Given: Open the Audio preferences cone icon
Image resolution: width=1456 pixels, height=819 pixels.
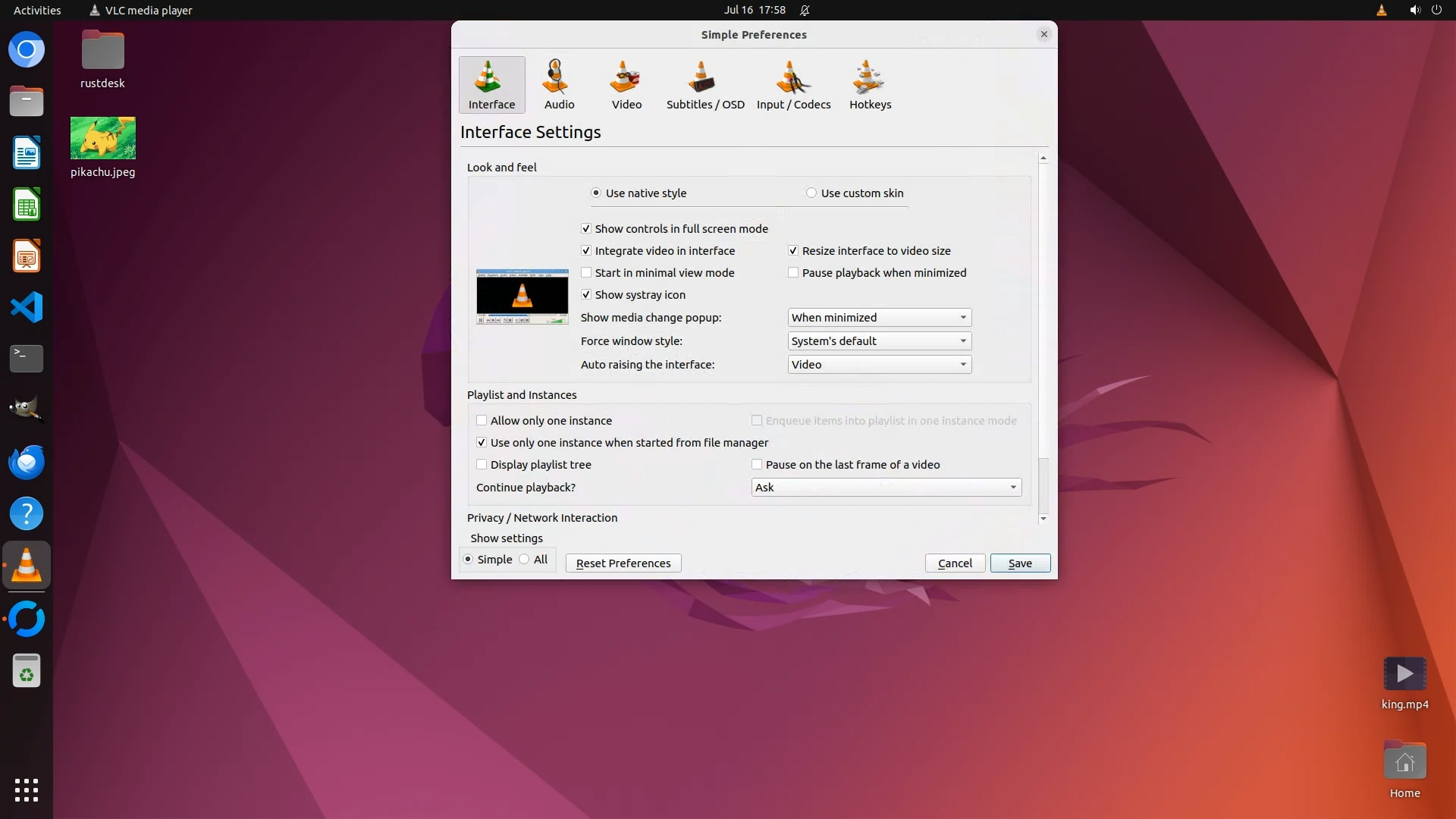Looking at the screenshot, I should pyautogui.click(x=558, y=83).
